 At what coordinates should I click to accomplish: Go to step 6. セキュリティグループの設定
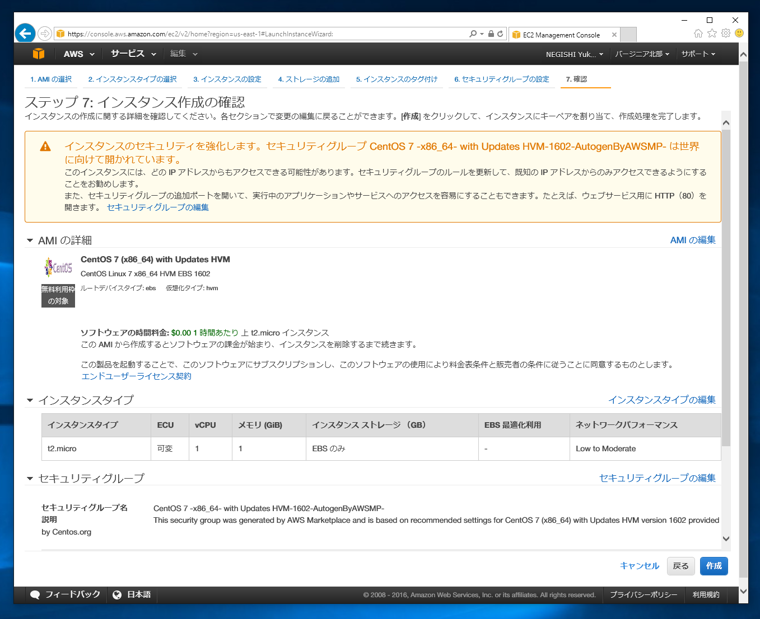pyautogui.click(x=502, y=79)
